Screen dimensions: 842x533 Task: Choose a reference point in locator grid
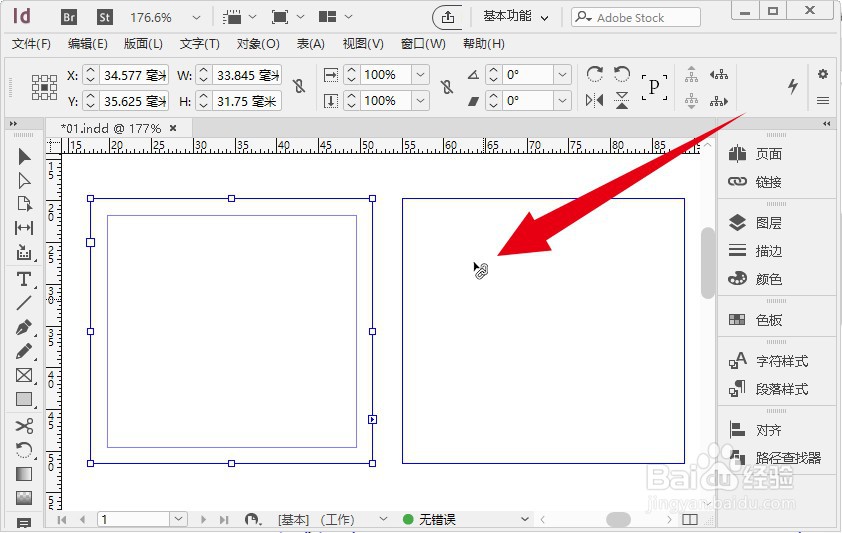(44, 88)
